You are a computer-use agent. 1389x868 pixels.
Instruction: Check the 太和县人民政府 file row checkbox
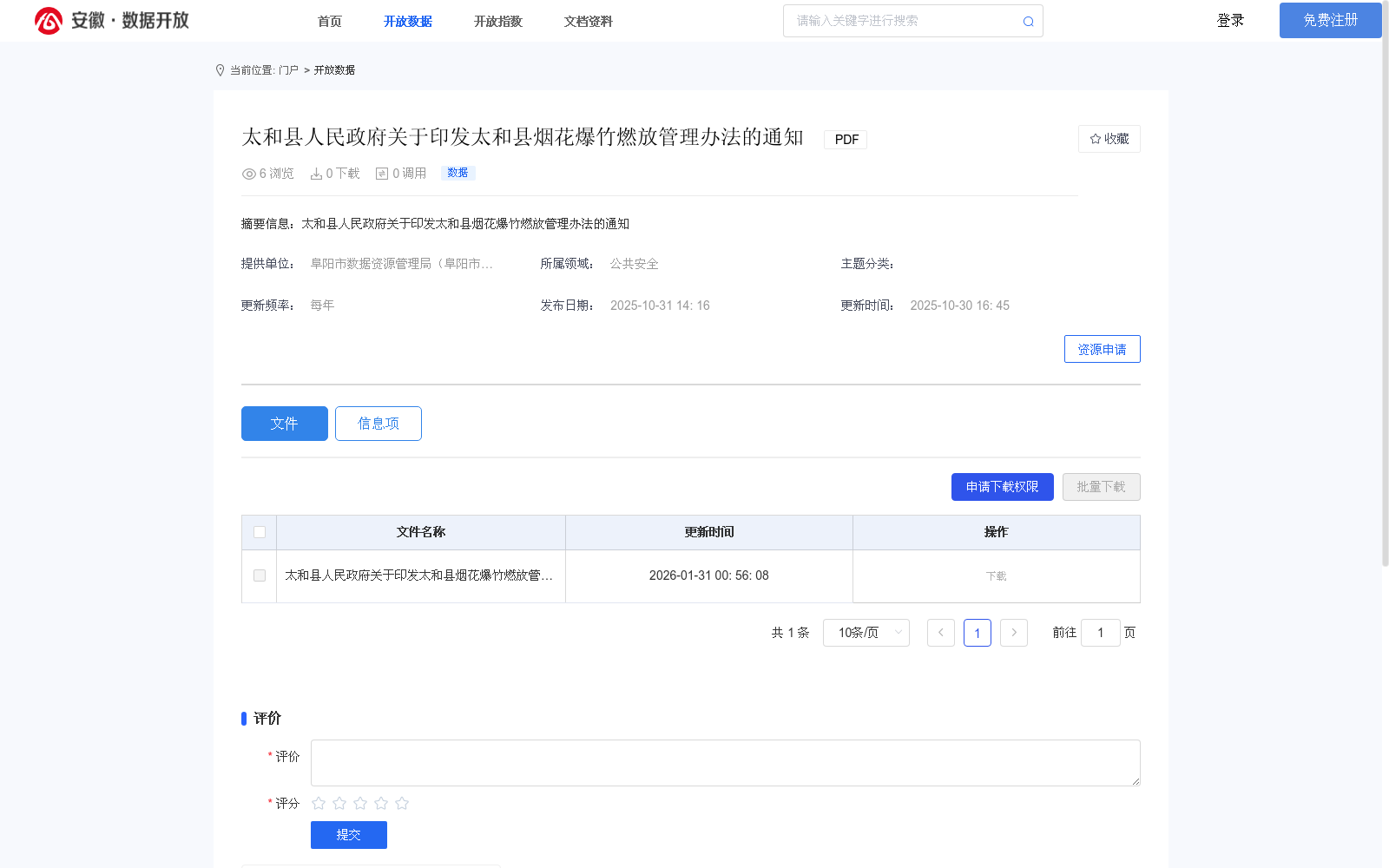(x=260, y=575)
